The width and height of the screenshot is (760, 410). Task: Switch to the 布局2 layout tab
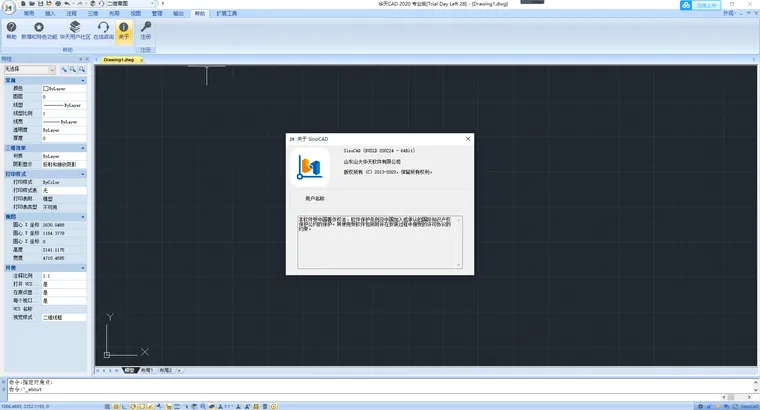[166, 370]
